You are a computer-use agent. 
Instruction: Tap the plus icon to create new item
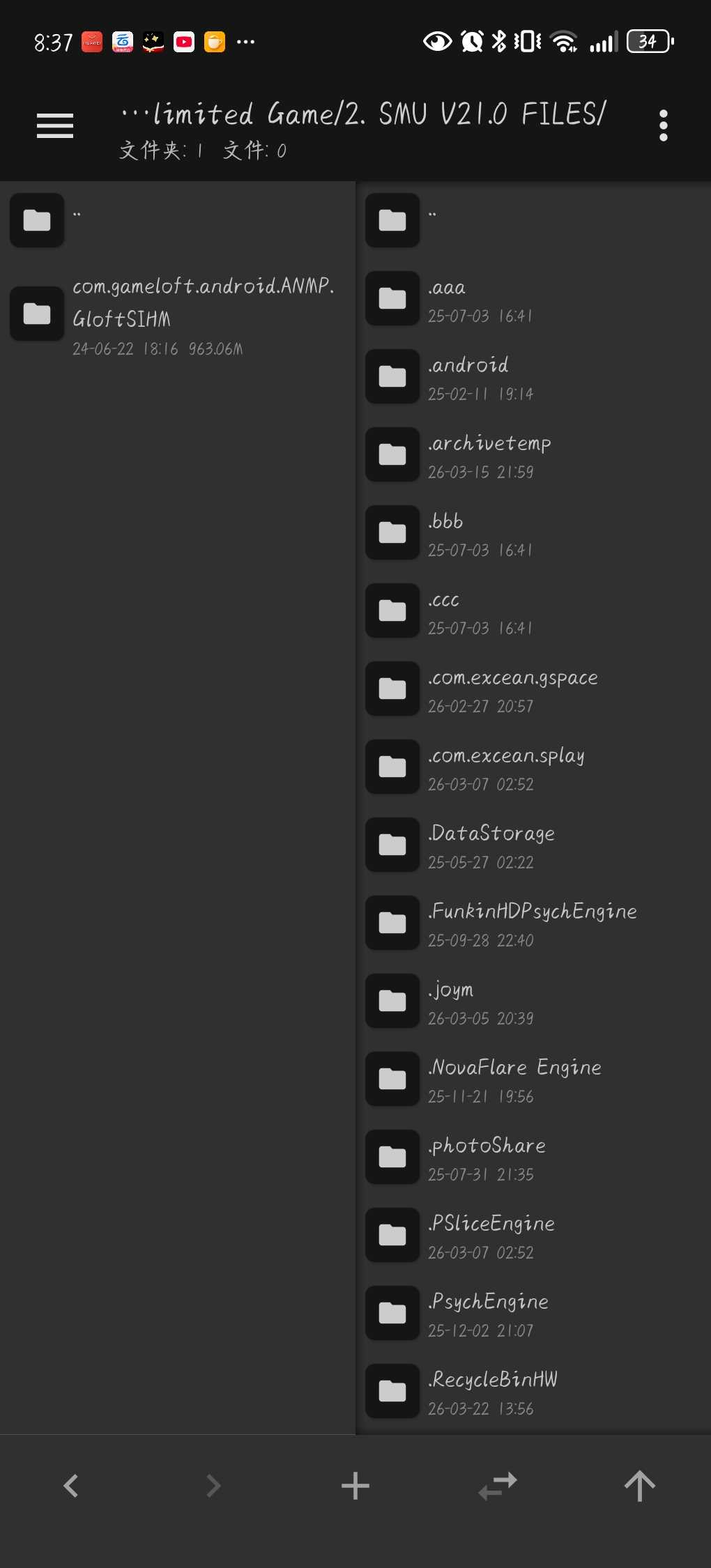(355, 1485)
